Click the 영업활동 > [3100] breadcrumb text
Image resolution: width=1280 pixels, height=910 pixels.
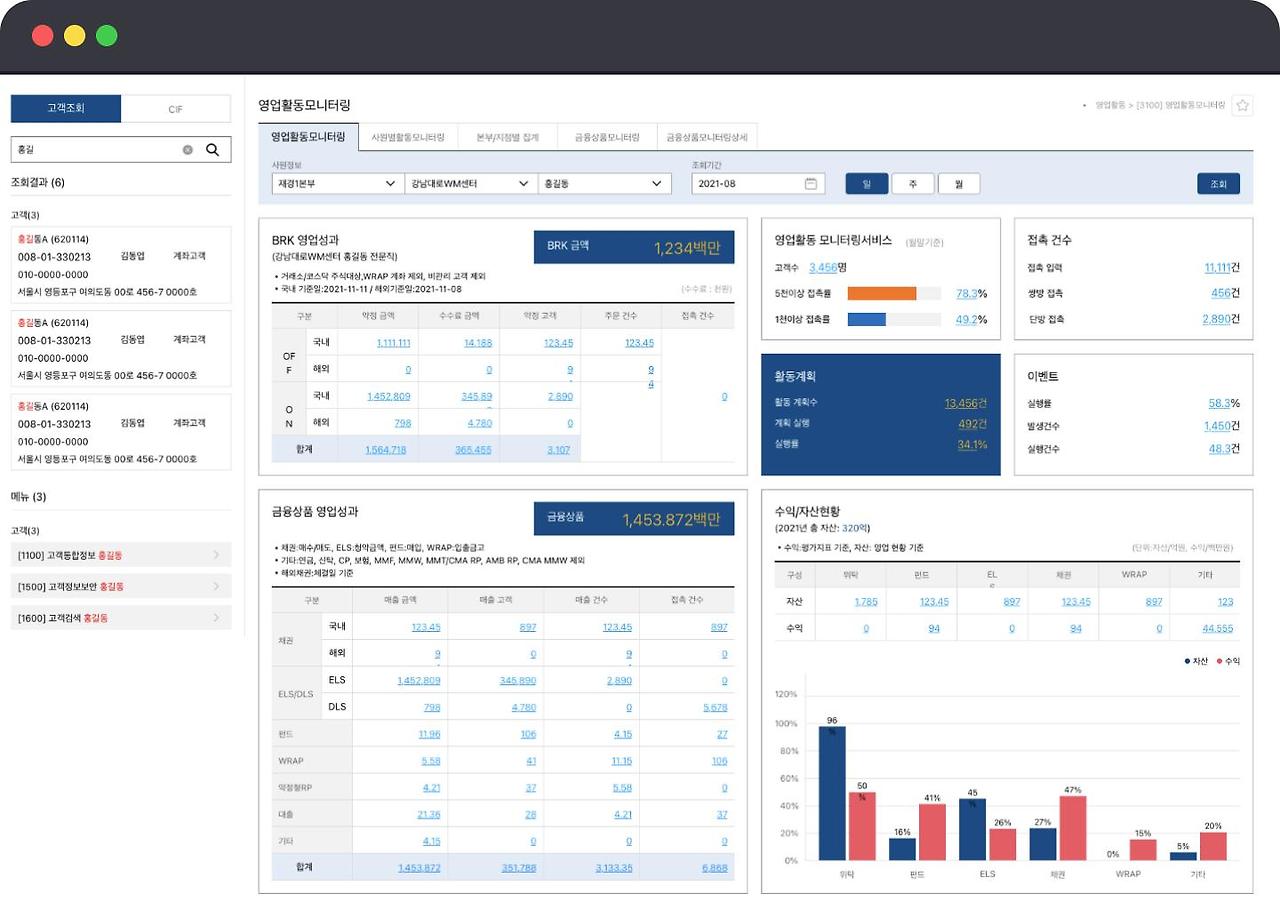1160,105
